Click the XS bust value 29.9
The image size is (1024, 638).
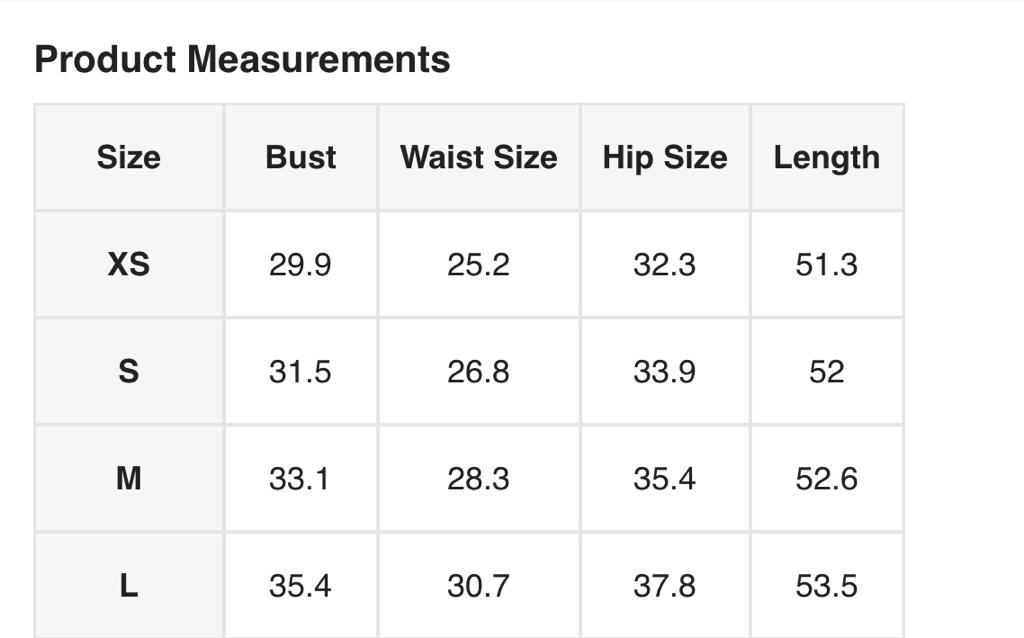[300, 265]
